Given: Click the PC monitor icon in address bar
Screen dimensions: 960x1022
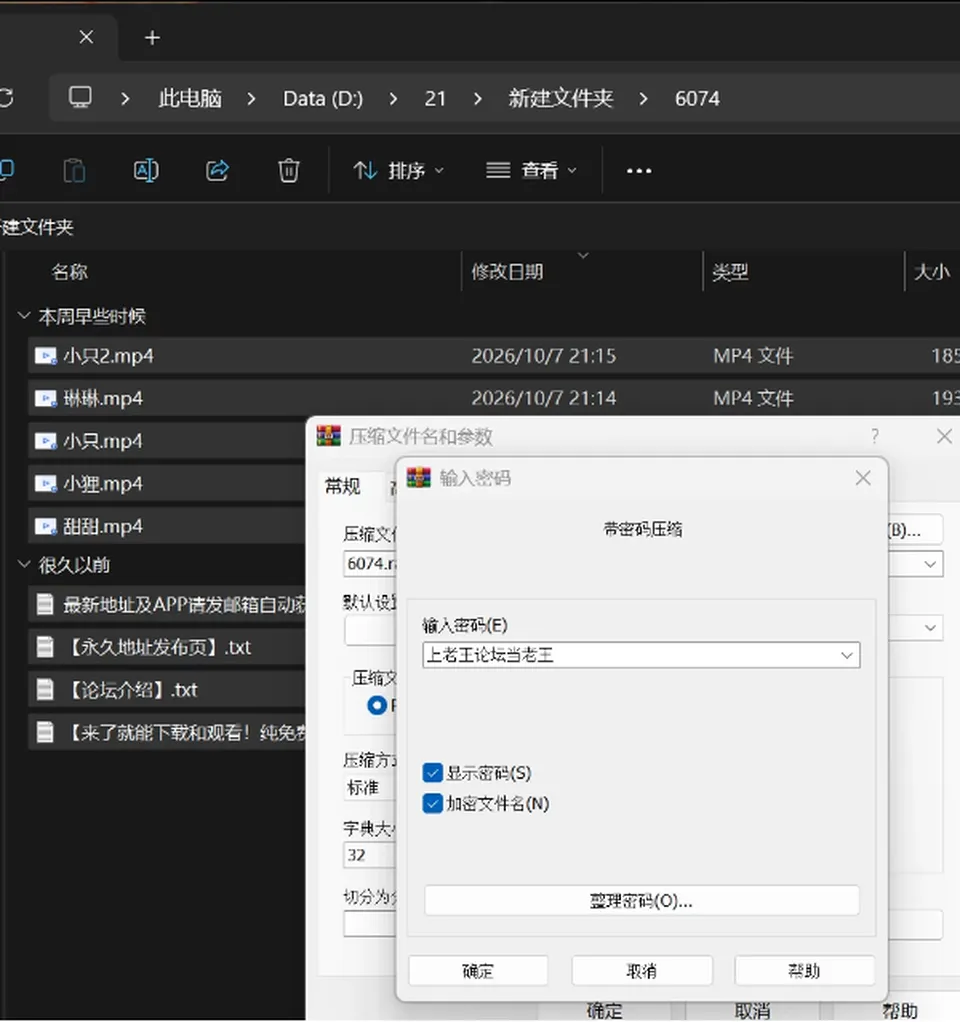Looking at the screenshot, I should [x=80, y=98].
